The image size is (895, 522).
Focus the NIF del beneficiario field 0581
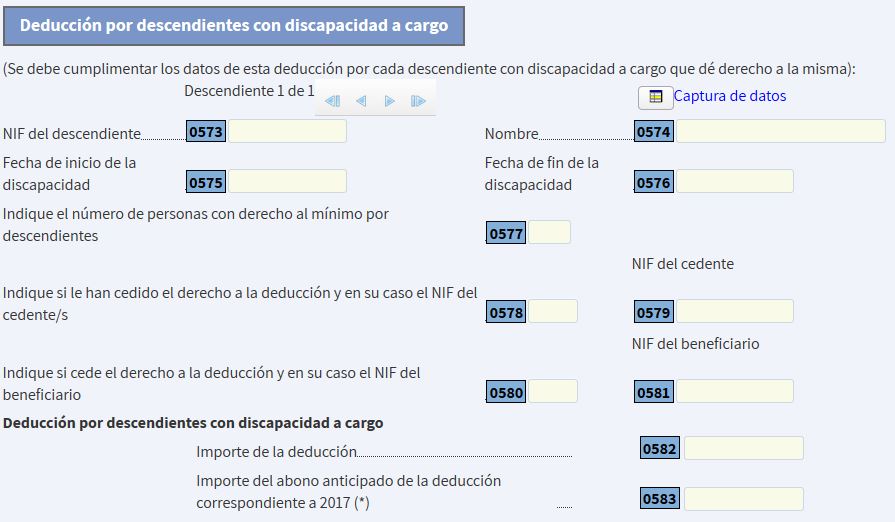click(735, 392)
